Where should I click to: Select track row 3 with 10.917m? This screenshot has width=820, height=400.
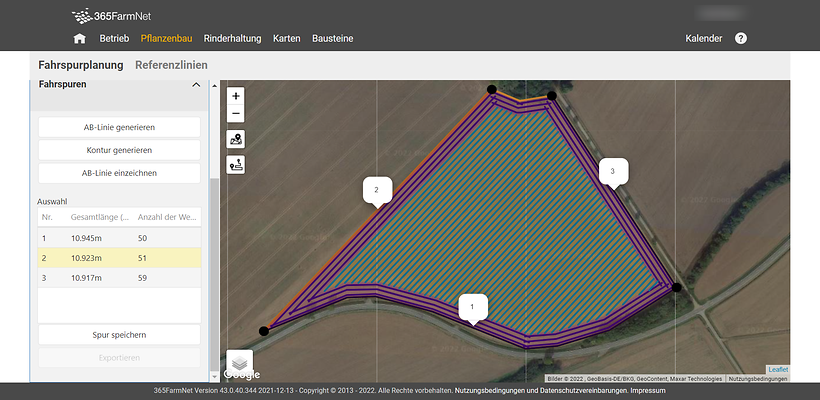click(x=119, y=276)
